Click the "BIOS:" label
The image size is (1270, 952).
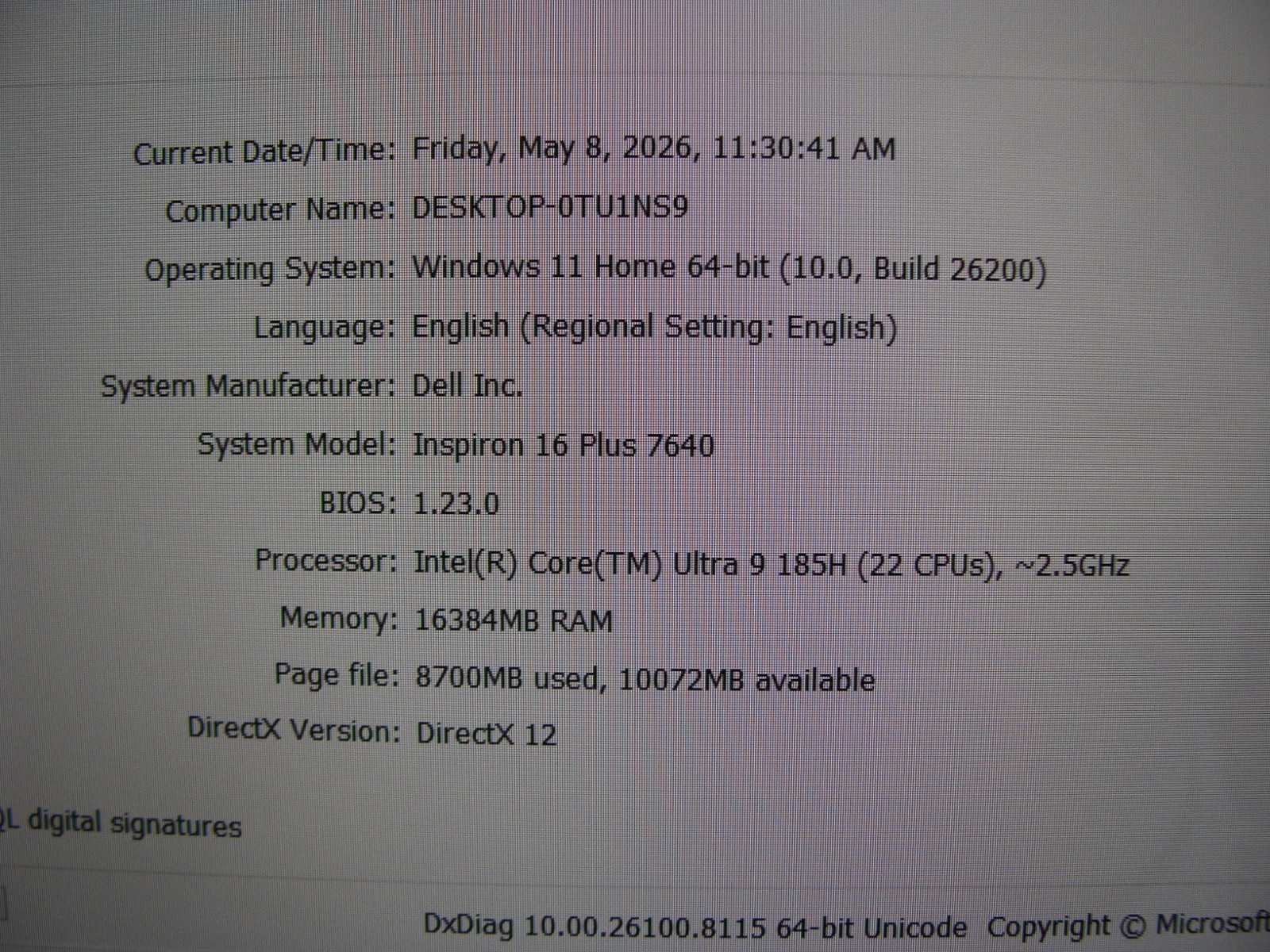coord(358,503)
